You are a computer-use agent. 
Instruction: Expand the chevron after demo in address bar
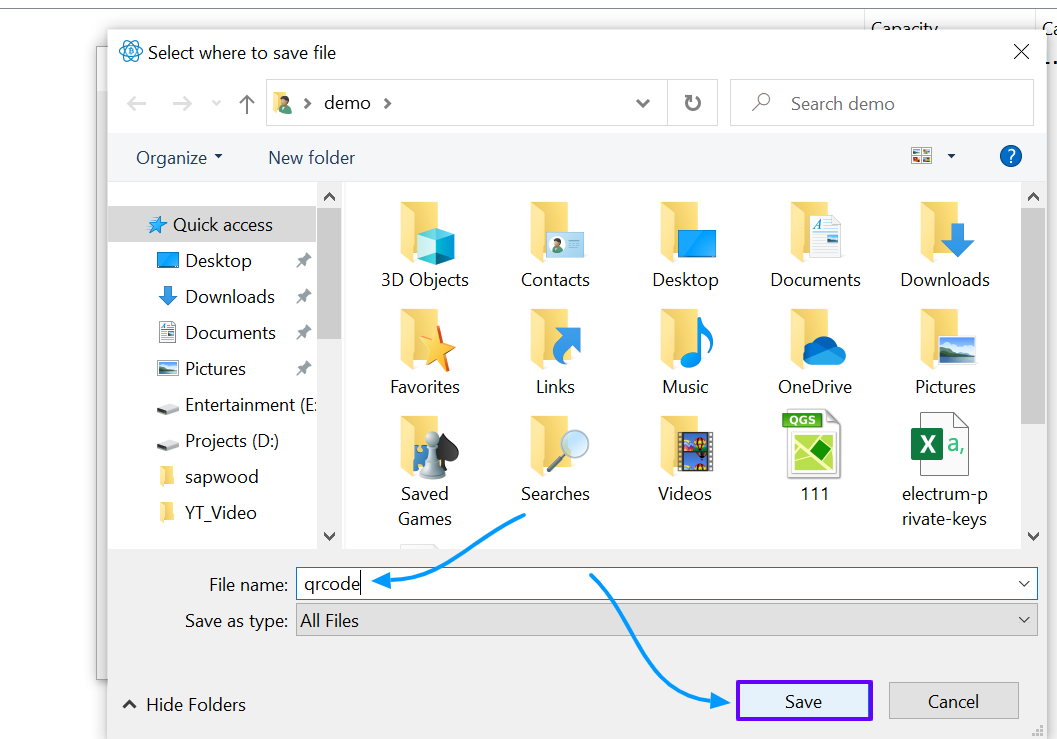[x=388, y=103]
